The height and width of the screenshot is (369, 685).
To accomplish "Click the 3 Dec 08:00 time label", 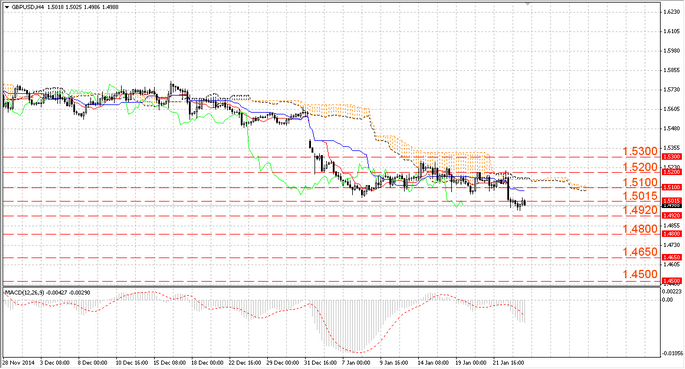I will click(x=55, y=363).
